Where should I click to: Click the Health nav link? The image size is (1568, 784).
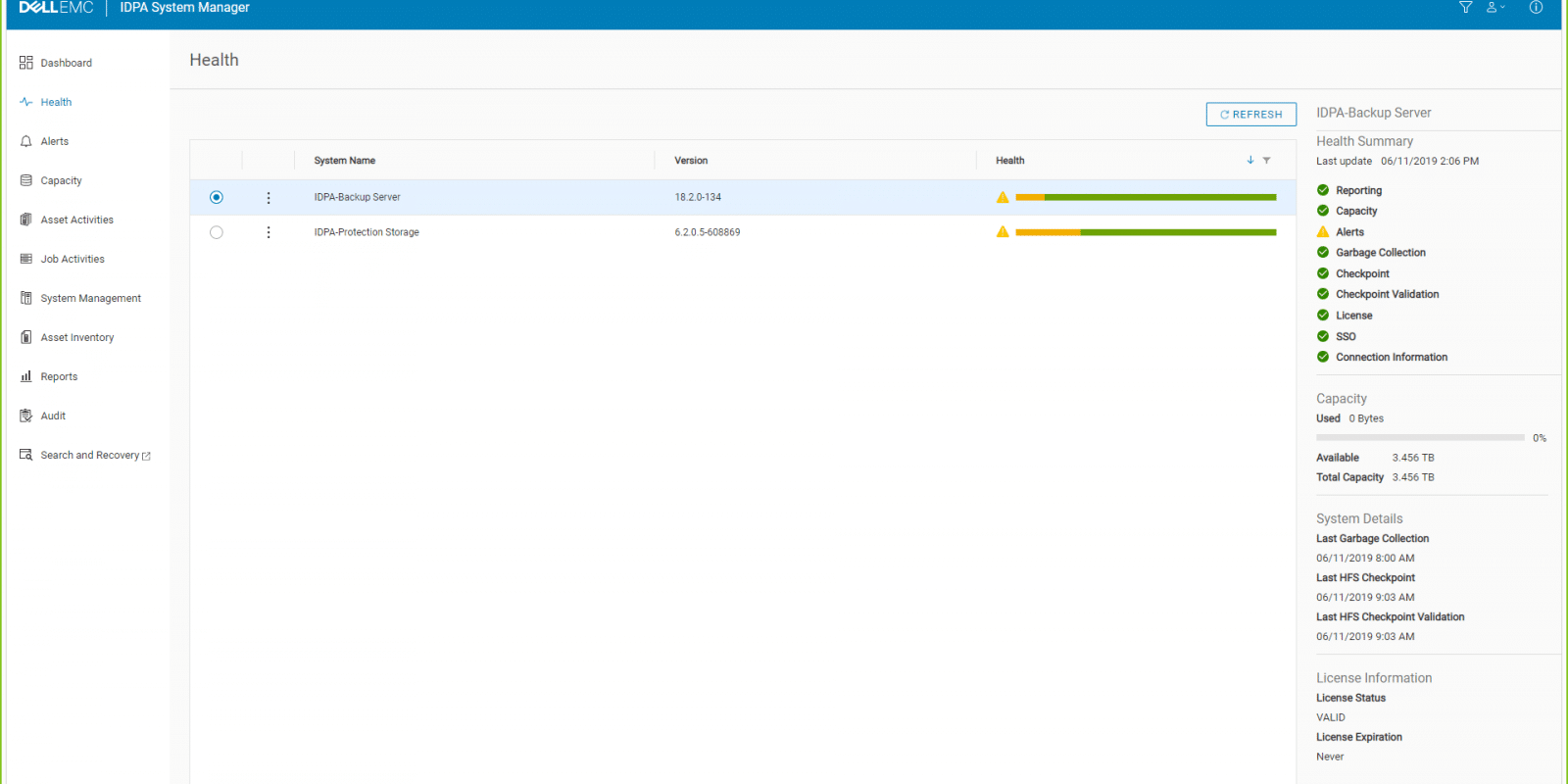[x=56, y=102]
